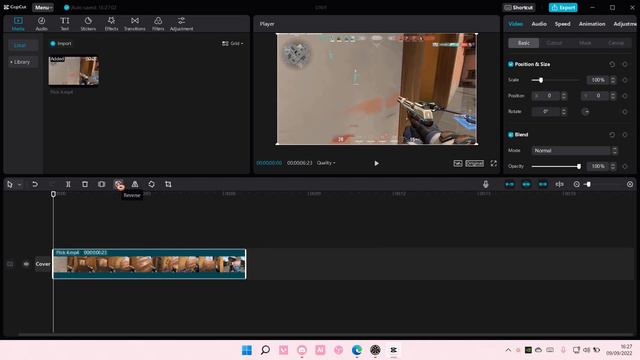Click the Crop icon in timeline toolbar
The height and width of the screenshot is (360, 640).
[168, 184]
